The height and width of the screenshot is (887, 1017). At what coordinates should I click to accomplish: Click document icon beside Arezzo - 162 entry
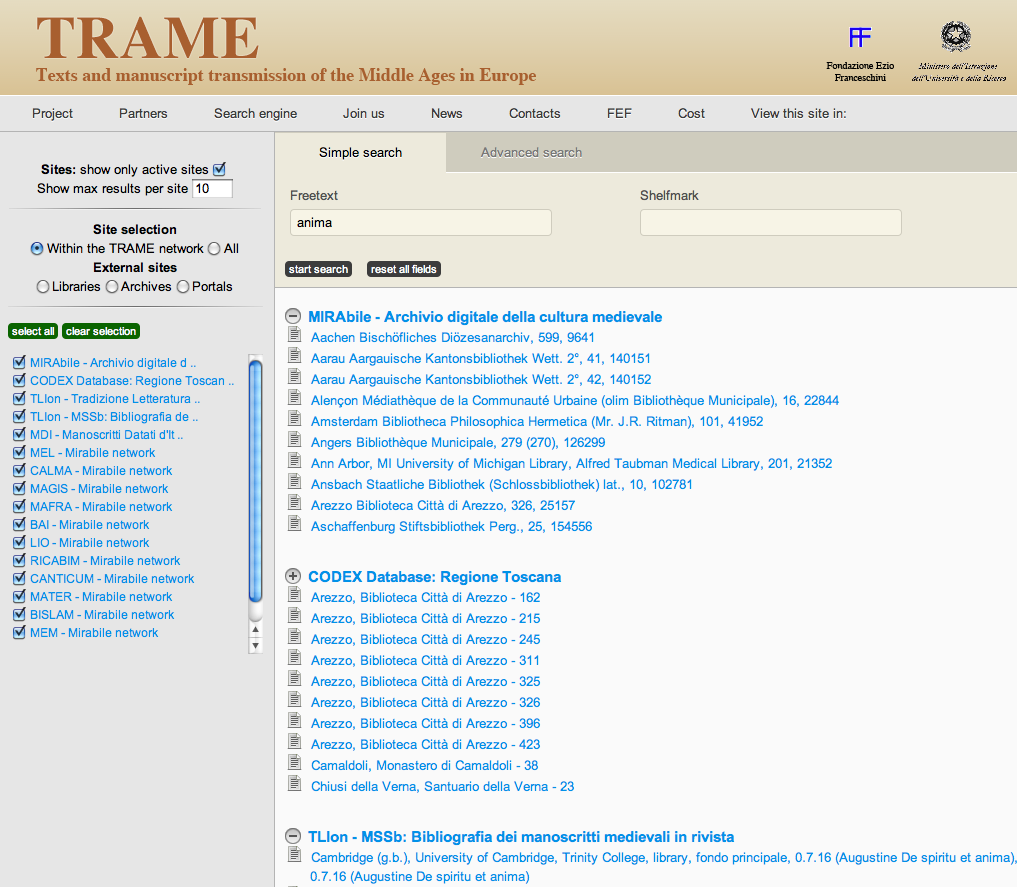(x=294, y=597)
